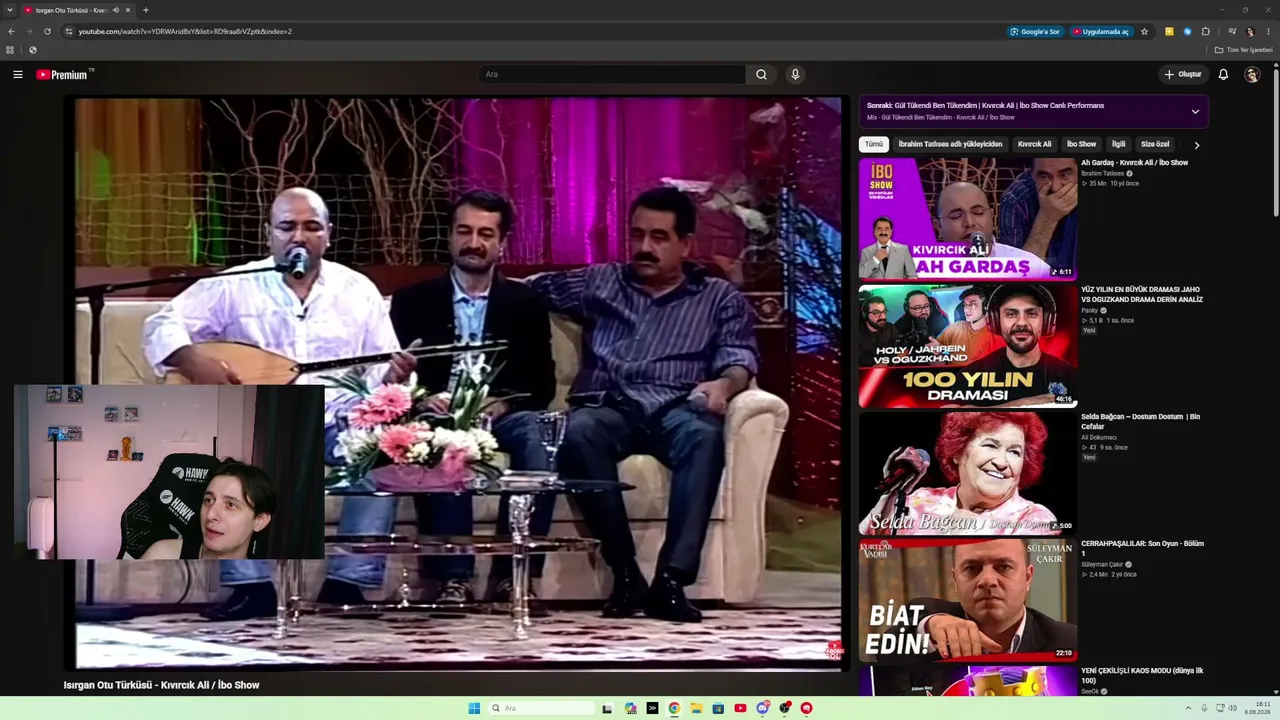Screen dimensions: 1280x720
Task: Select the İbrahim Tatlıses adlı yükleyiciden chip
Action: [x=950, y=144]
